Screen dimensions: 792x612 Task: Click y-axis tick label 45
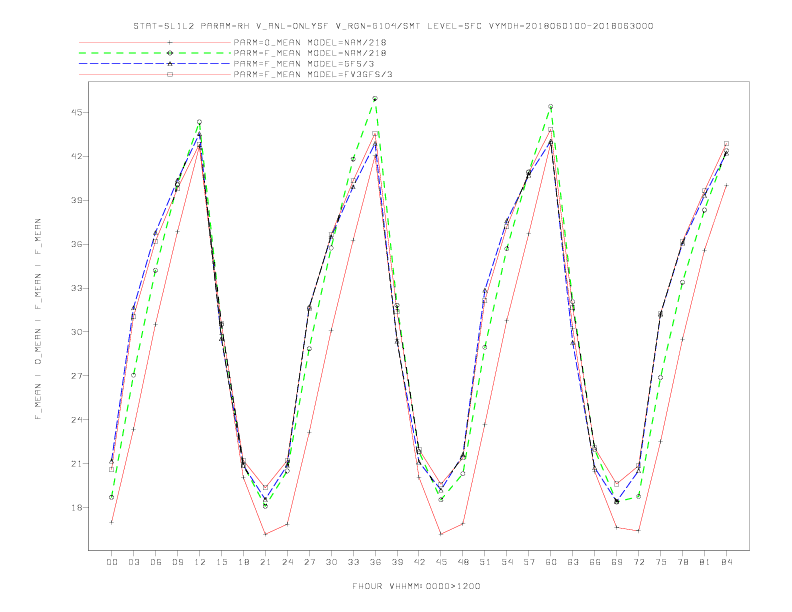78,112
